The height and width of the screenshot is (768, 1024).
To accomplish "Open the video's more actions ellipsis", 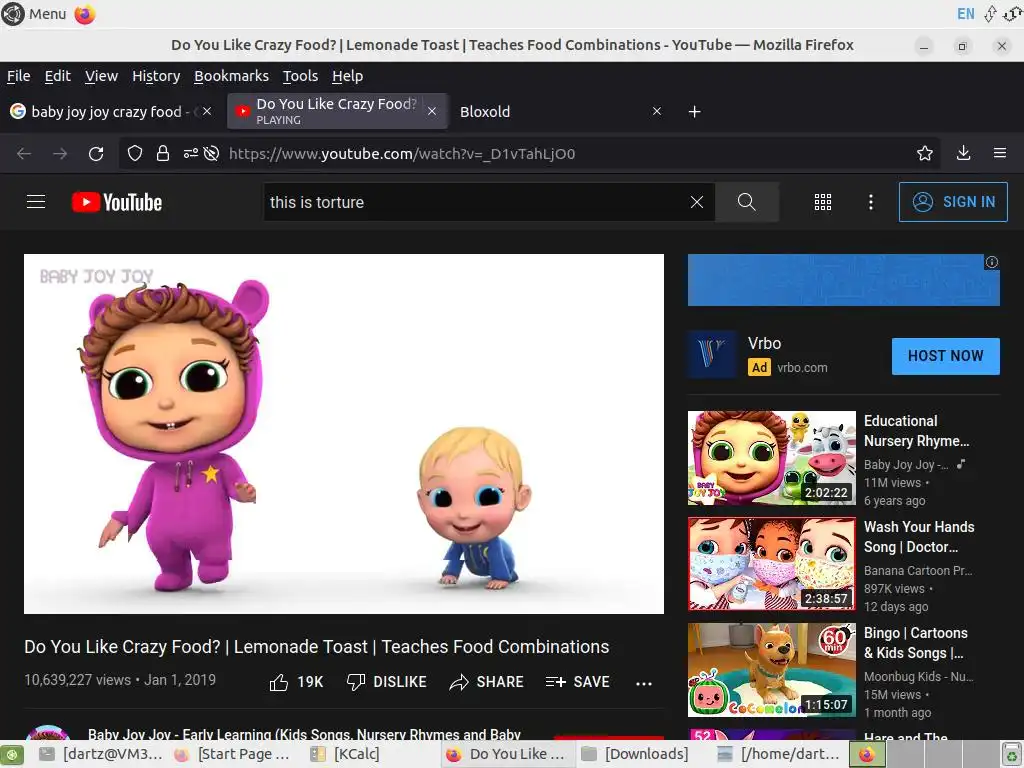I will (x=644, y=683).
